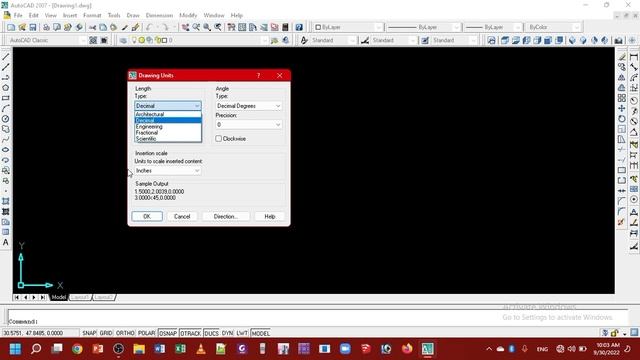Screen dimensions: 640x360
Task: Open the Format menu
Action: (92, 16)
